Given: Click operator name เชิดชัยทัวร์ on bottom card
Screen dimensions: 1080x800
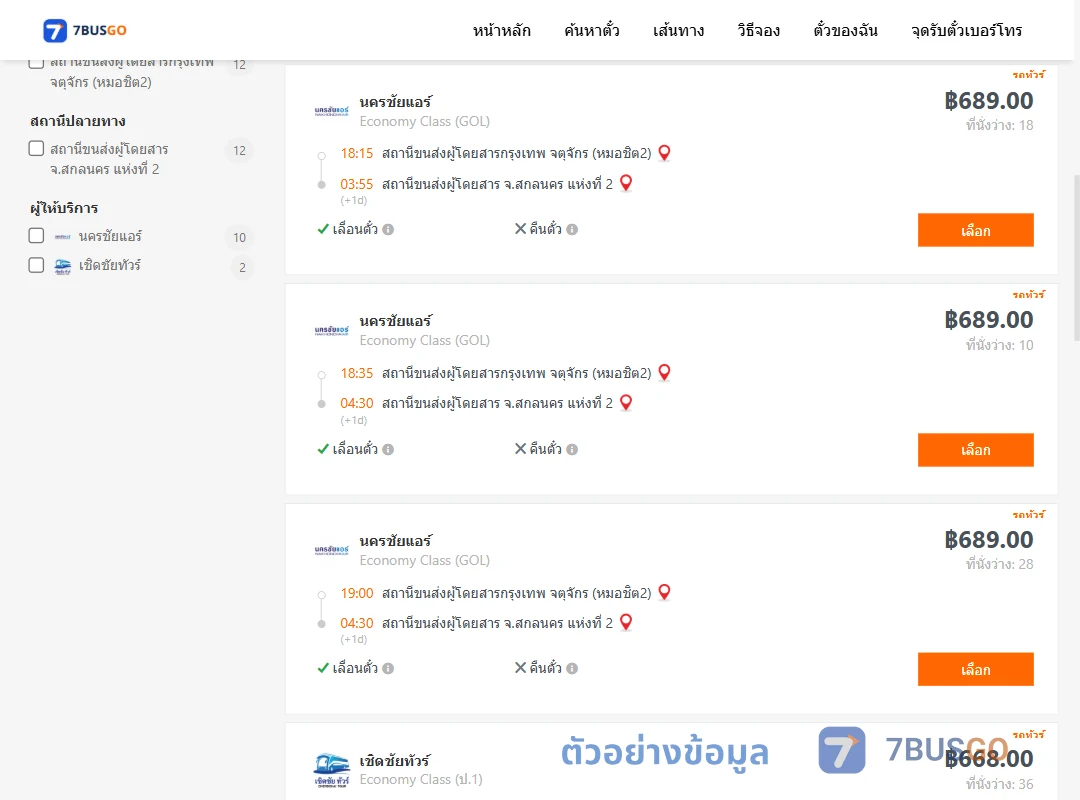Looking at the screenshot, I should [x=395, y=761].
